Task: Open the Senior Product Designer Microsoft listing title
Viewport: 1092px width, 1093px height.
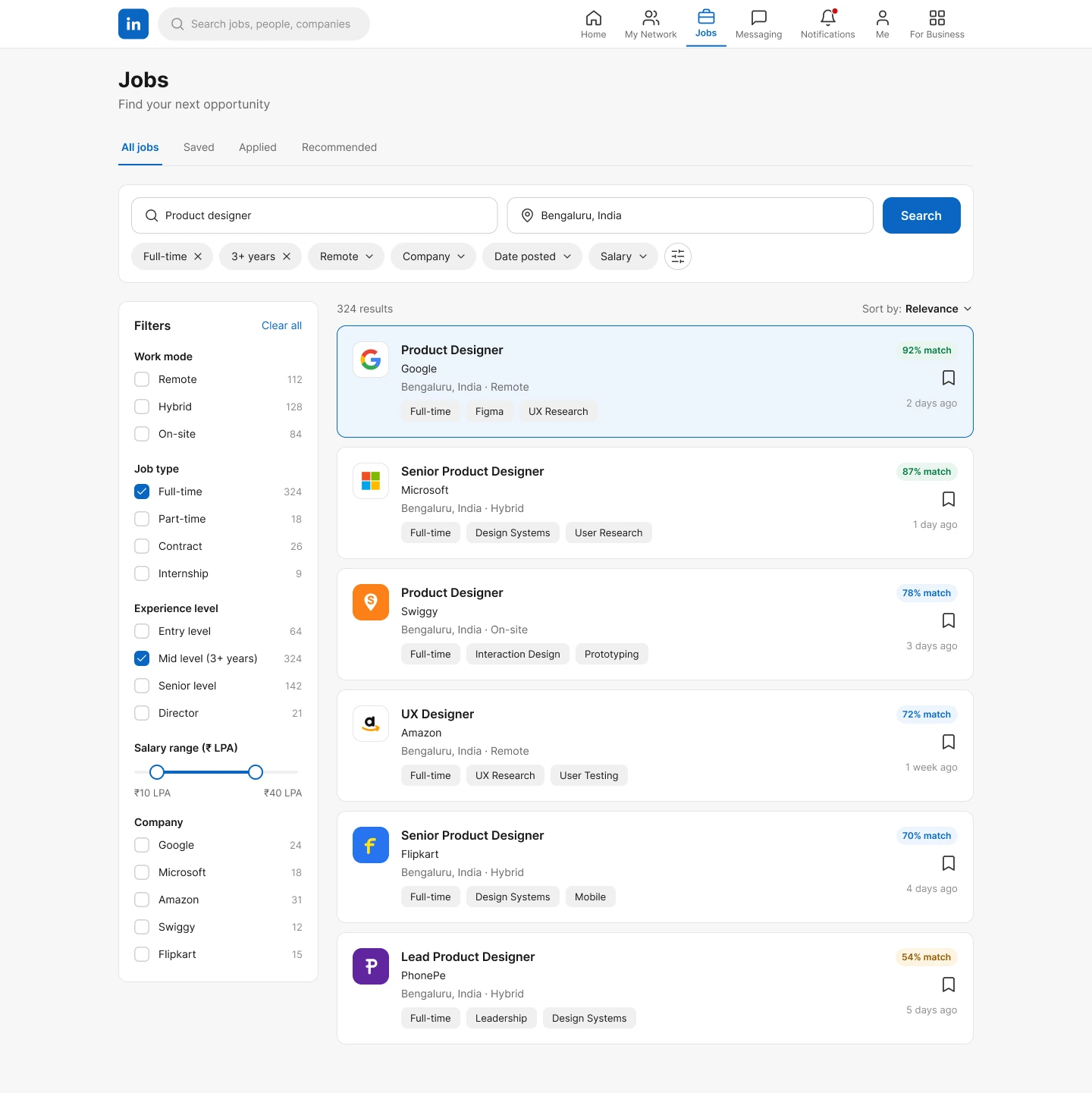Action: (x=472, y=471)
